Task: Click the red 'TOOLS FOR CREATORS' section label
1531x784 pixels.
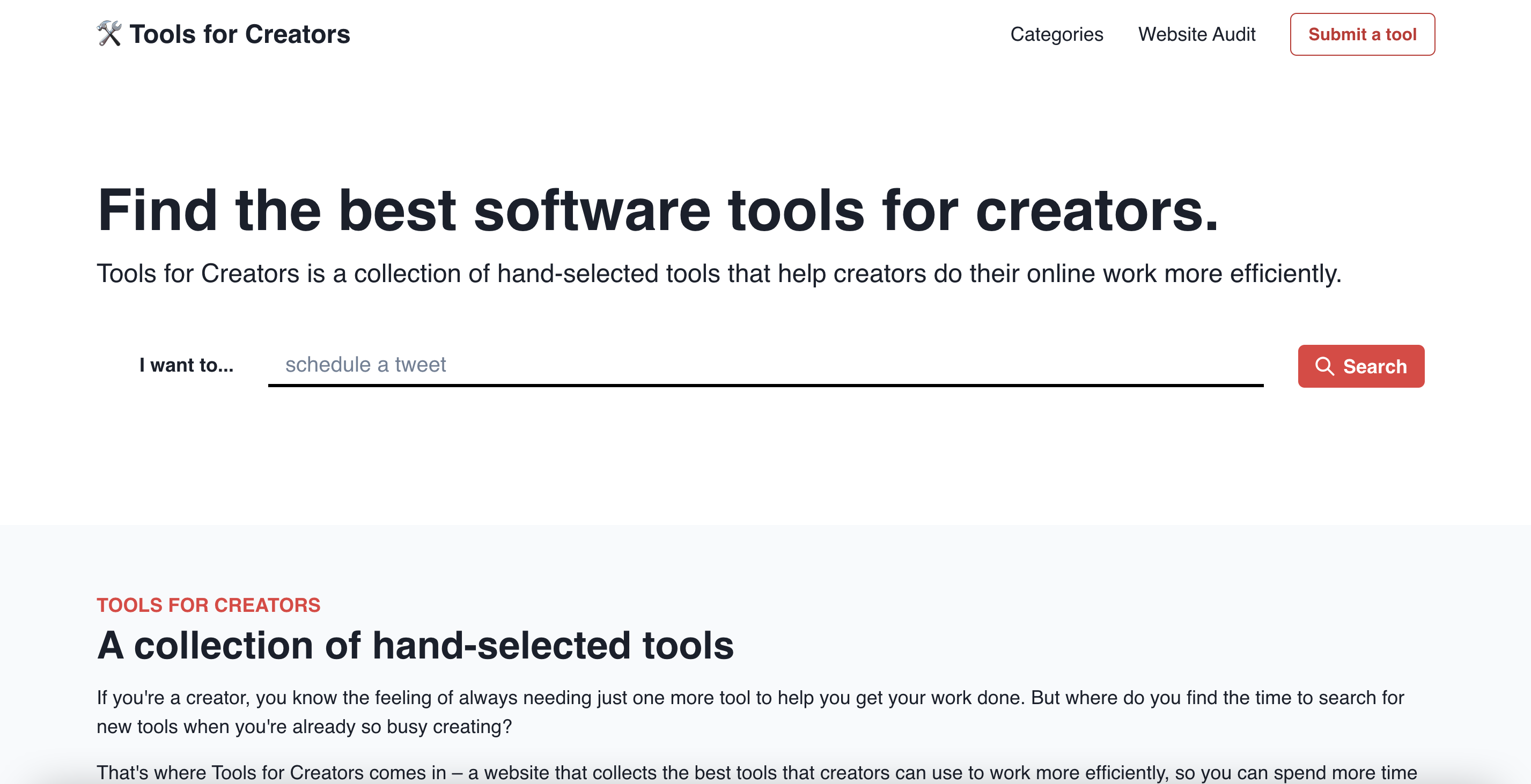Action: point(209,605)
